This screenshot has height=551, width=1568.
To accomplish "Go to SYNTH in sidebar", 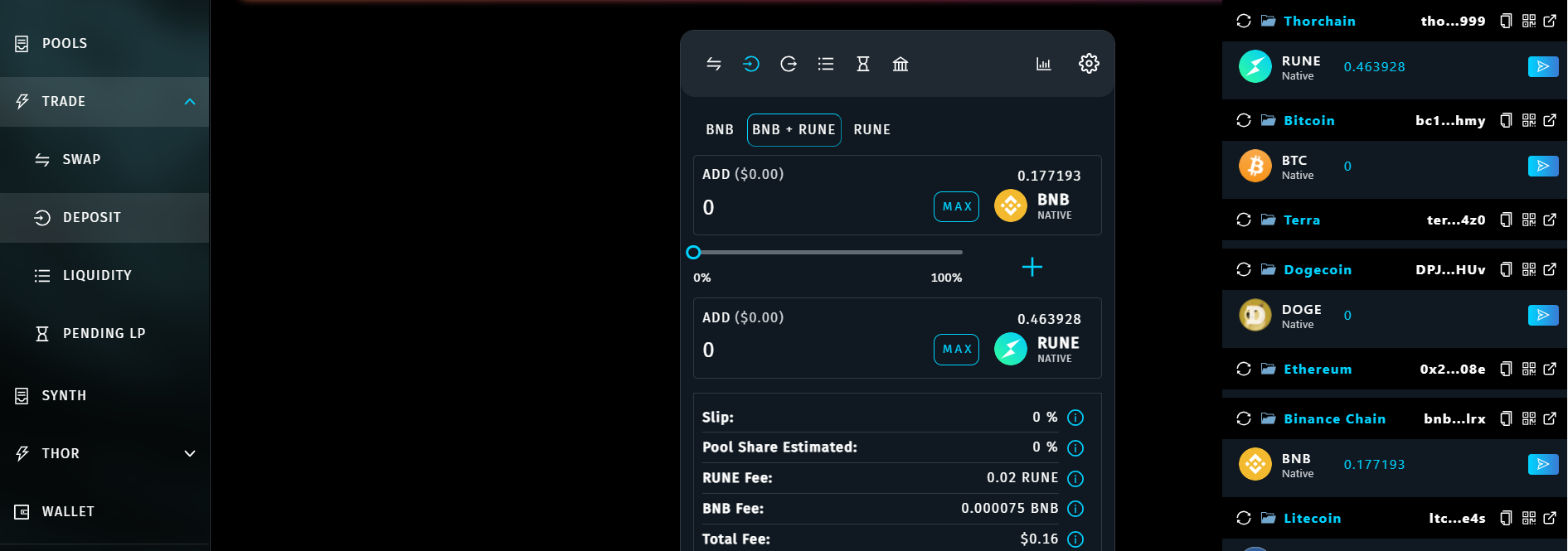I will [x=104, y=395].
